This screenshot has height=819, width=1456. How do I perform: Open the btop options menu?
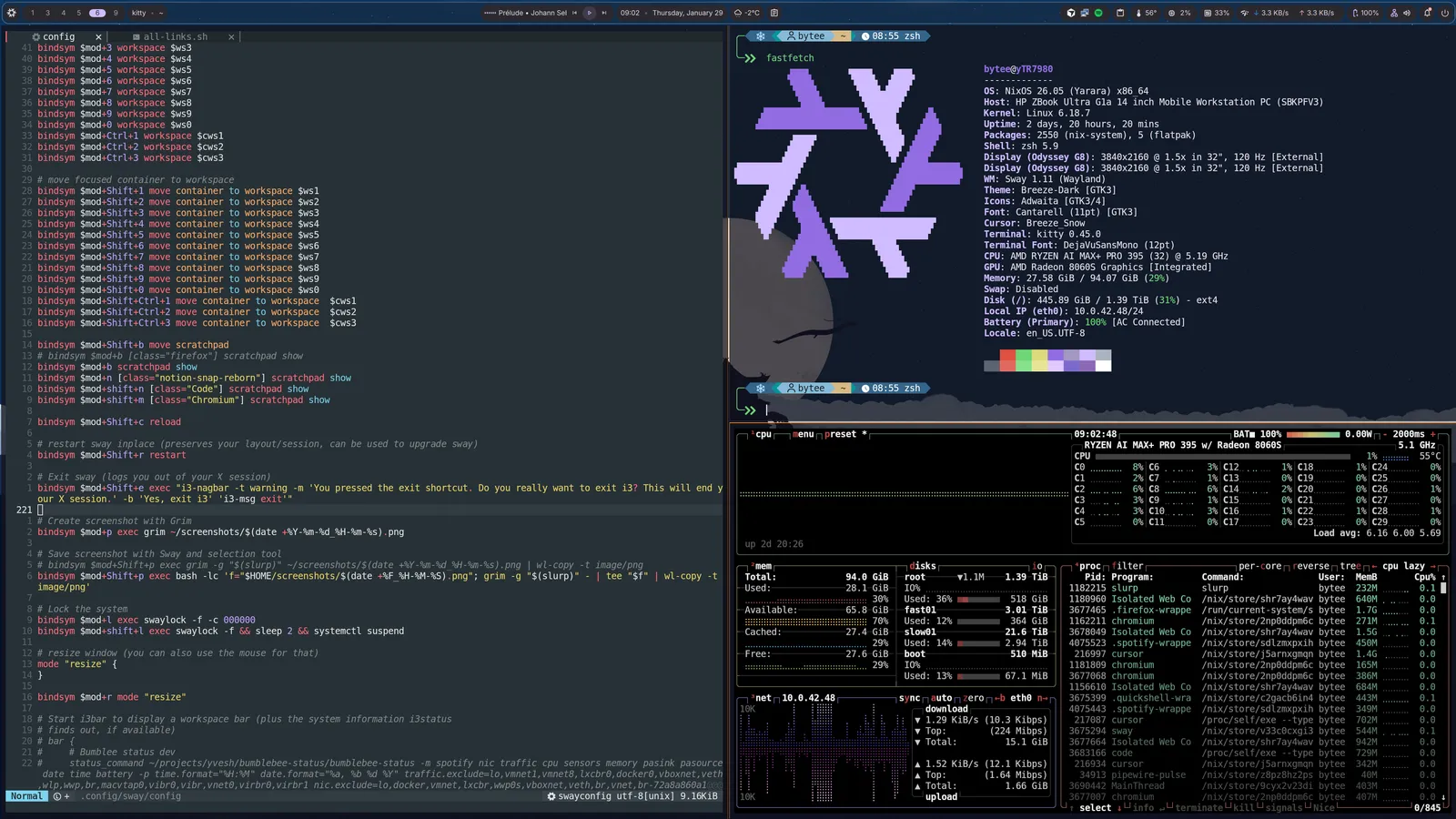pos(803,434)
